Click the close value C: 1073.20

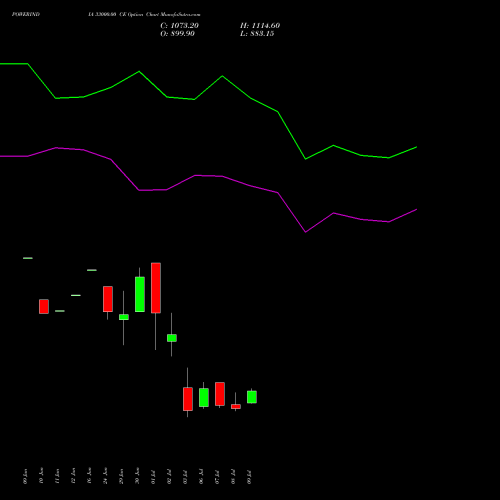(x=179, y=26)
